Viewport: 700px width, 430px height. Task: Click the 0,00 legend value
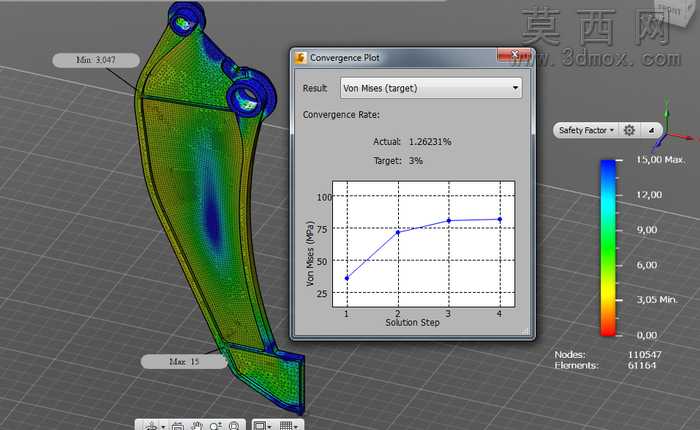click(x=647, y=335)
